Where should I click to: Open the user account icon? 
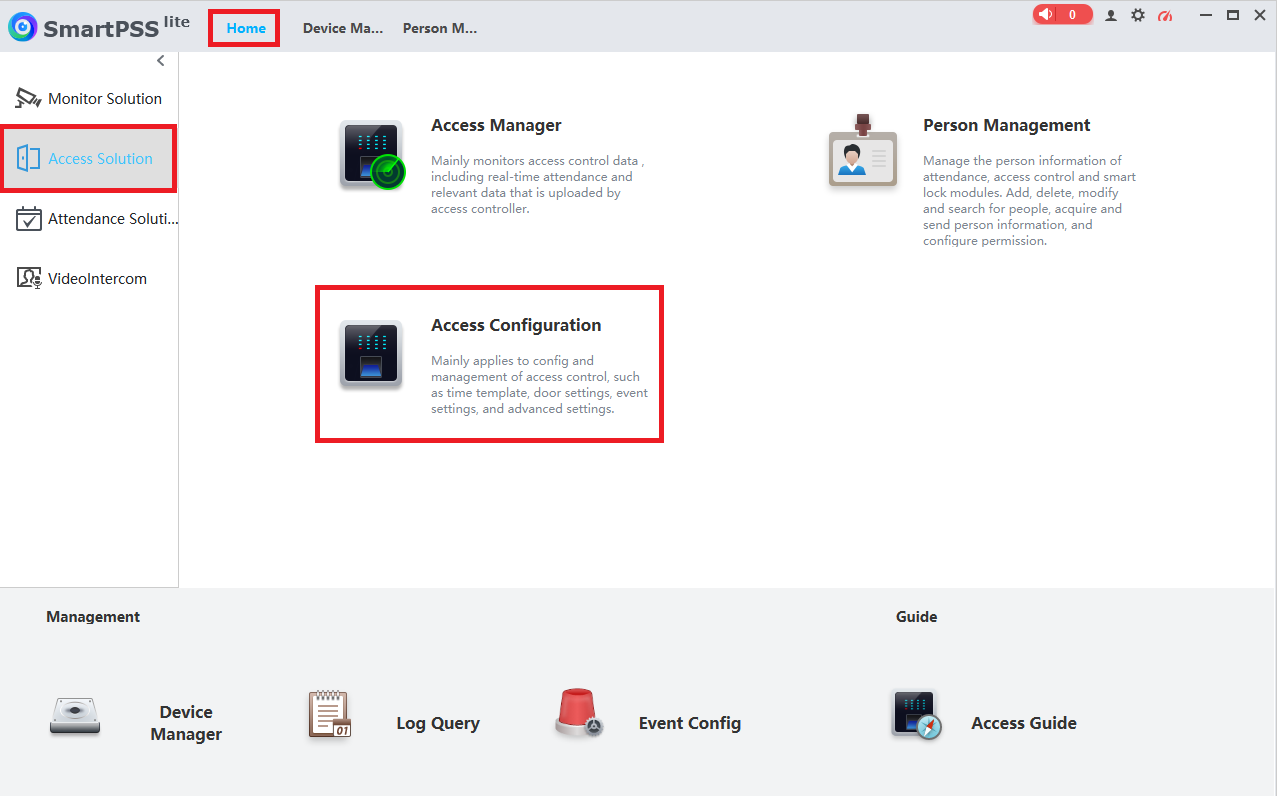click(1111, 15)
